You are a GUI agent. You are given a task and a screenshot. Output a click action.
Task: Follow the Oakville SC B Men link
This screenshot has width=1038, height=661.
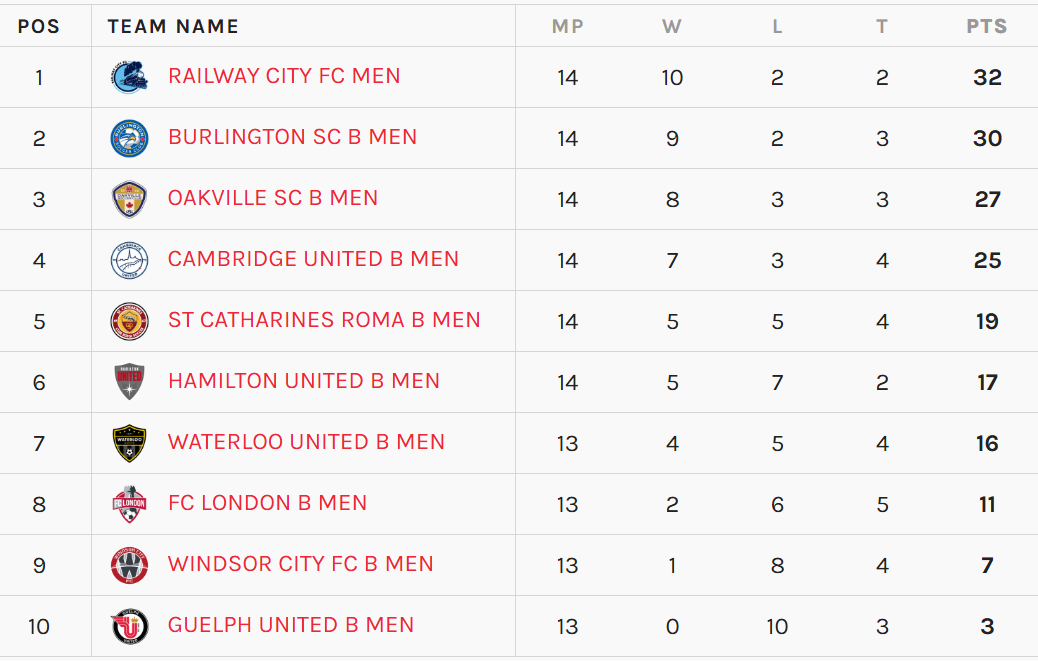click(x=273, y=198)
